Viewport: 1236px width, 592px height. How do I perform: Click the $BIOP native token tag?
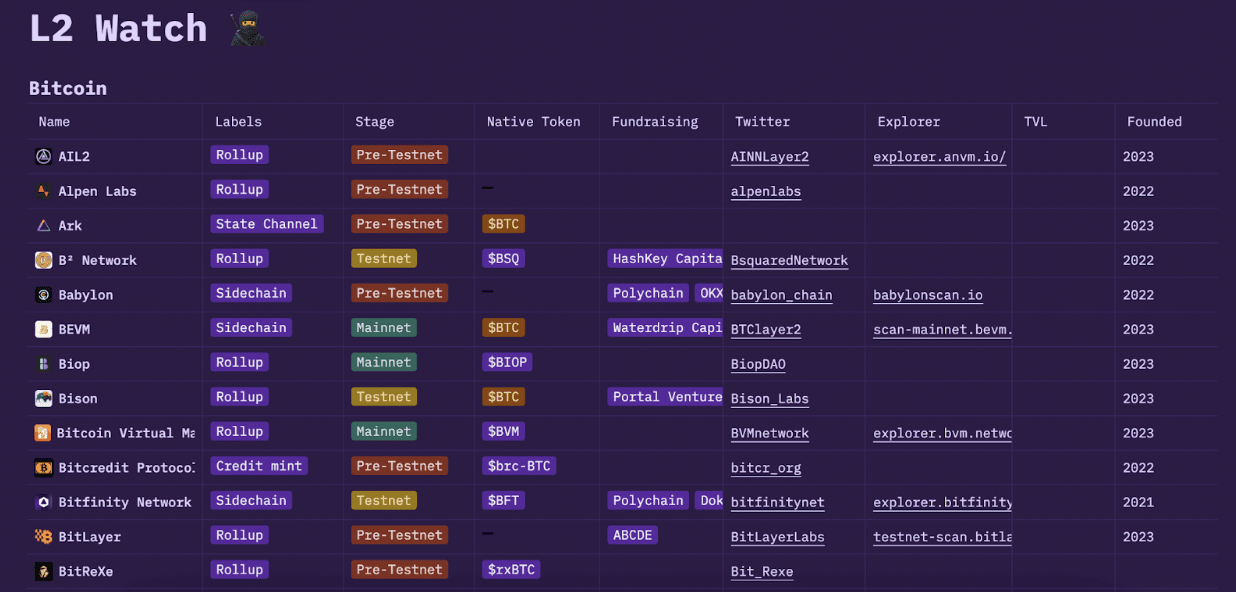[x=506, y=362]
